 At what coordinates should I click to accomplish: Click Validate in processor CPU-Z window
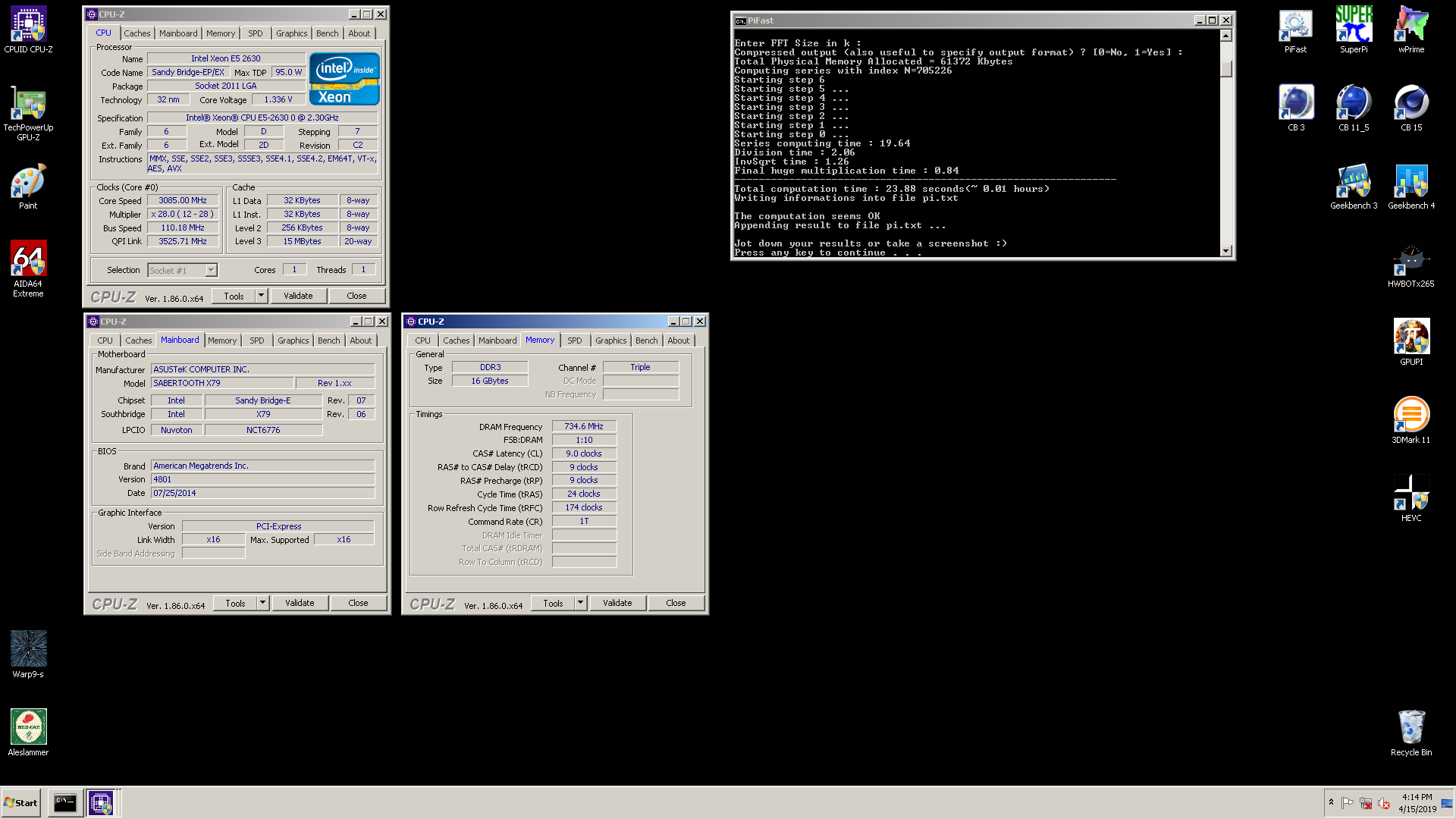click(298, 296)
